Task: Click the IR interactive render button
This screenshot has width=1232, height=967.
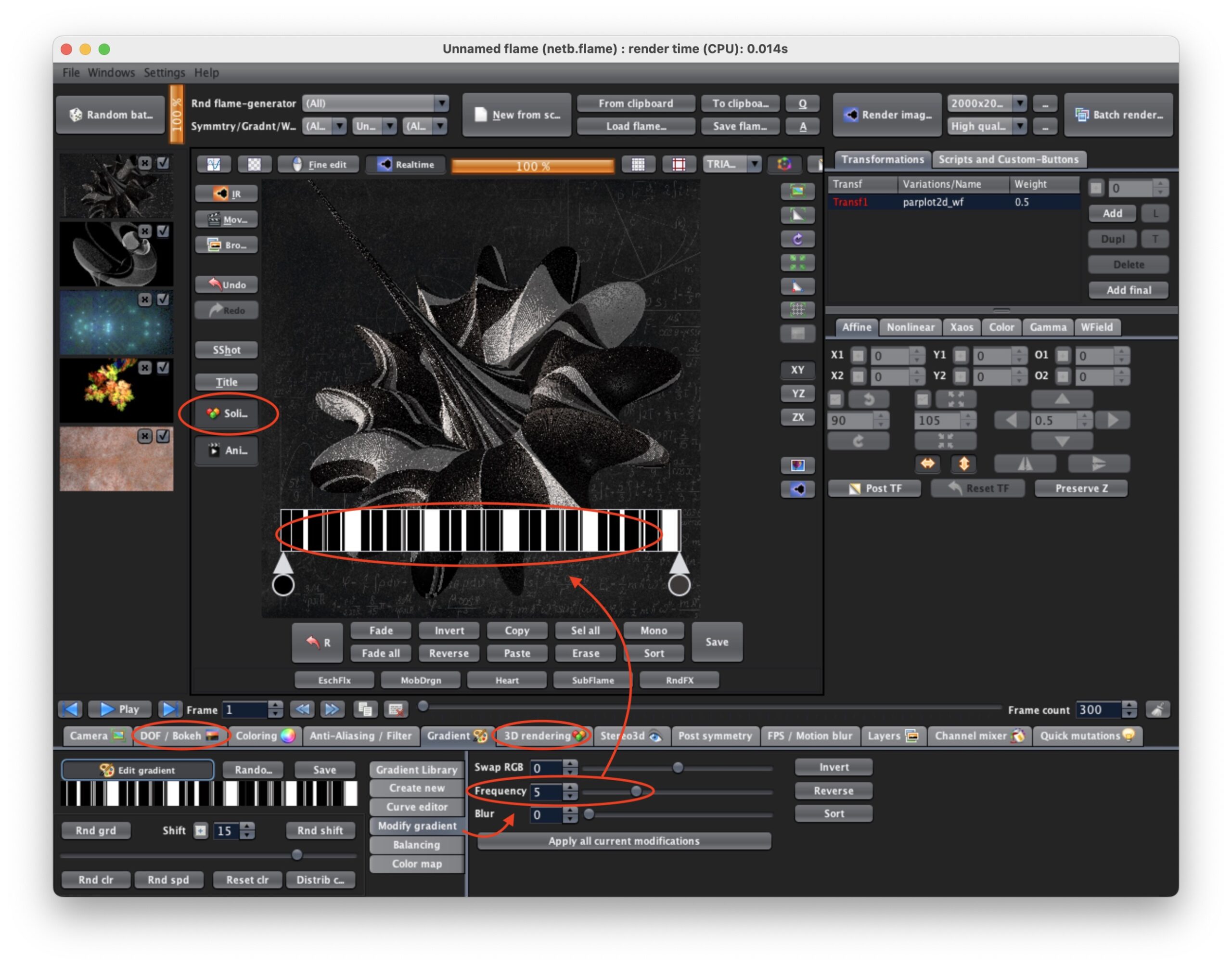Action: 226,193
